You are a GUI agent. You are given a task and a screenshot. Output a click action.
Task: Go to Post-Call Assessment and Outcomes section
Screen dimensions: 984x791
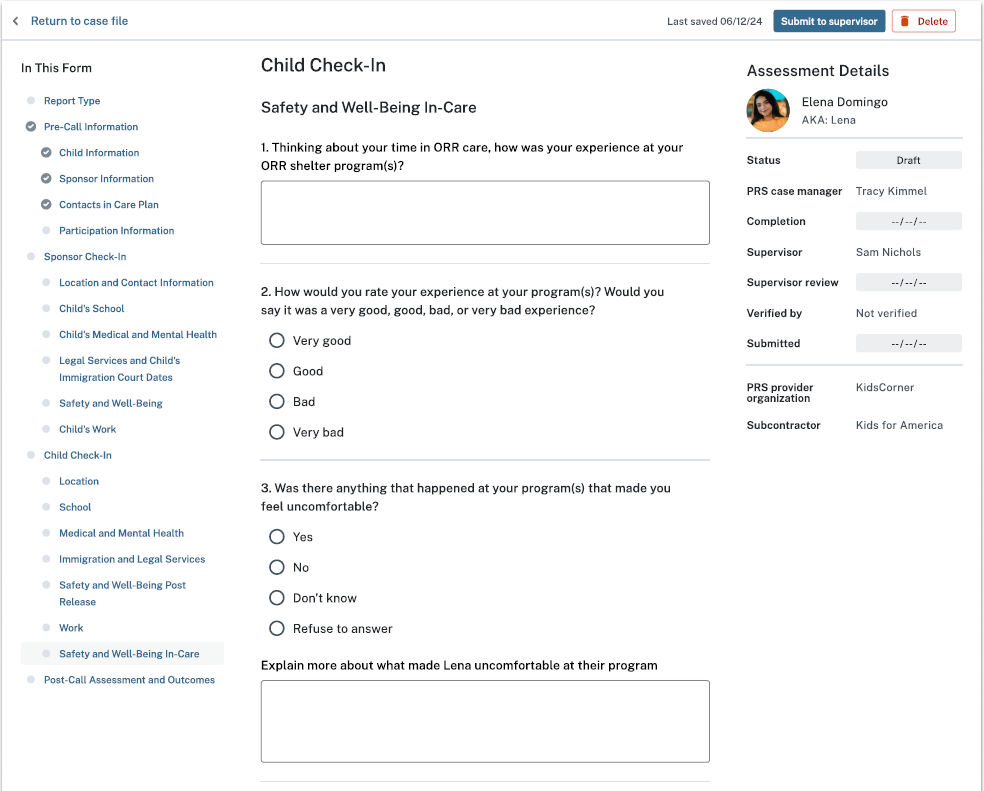pyautogui.click(x=129, y=680)
